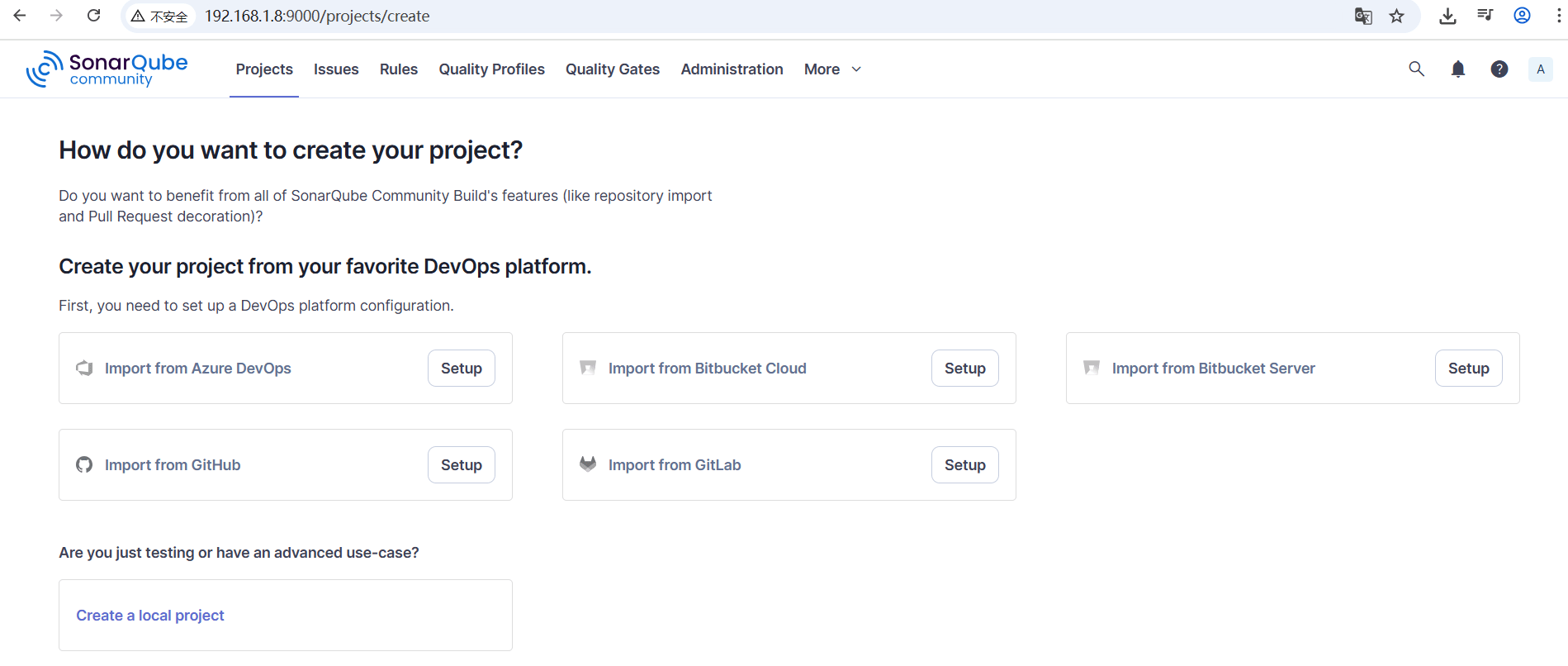Screen dimensions: 1568x666
Task: Click the SonarQube community logo
Action: tap(107, 69)
